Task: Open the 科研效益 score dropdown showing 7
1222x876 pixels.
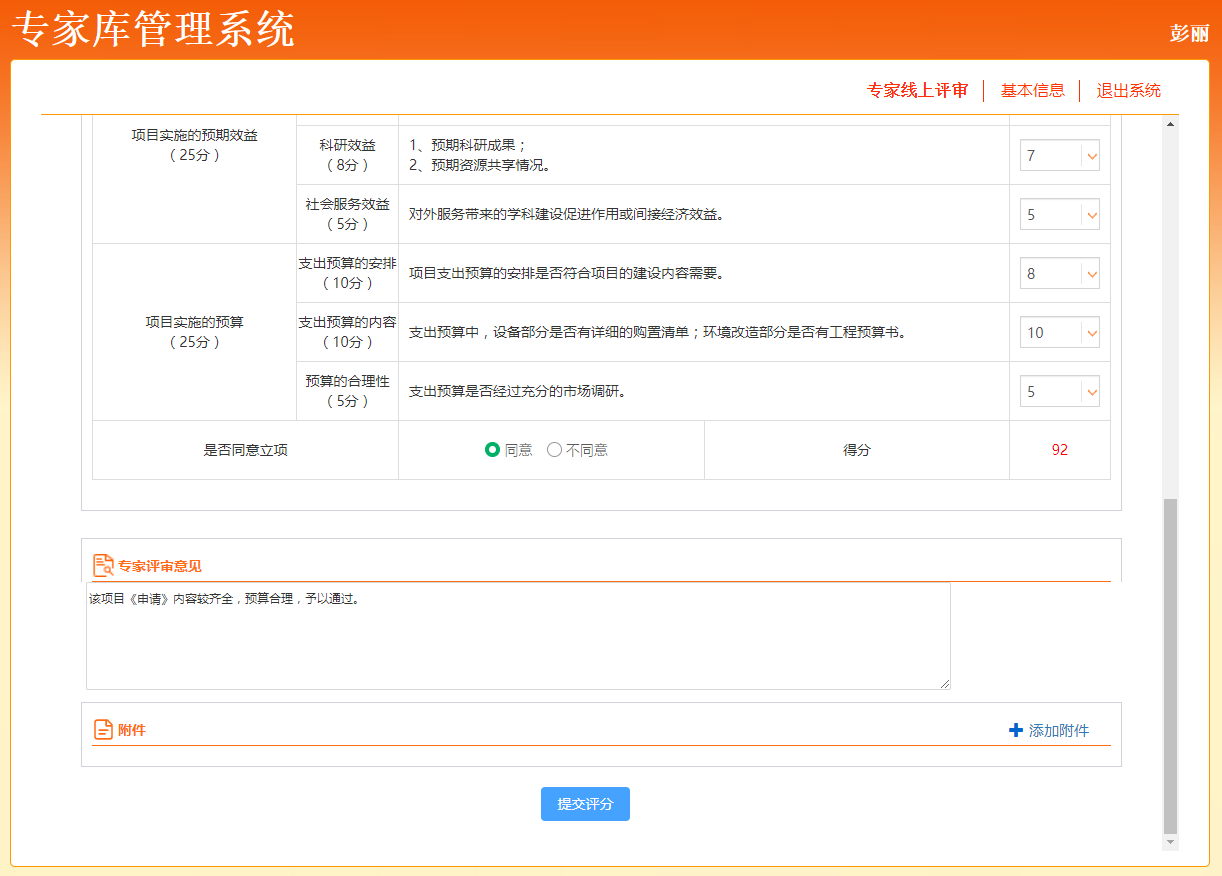Action: 1060,156
